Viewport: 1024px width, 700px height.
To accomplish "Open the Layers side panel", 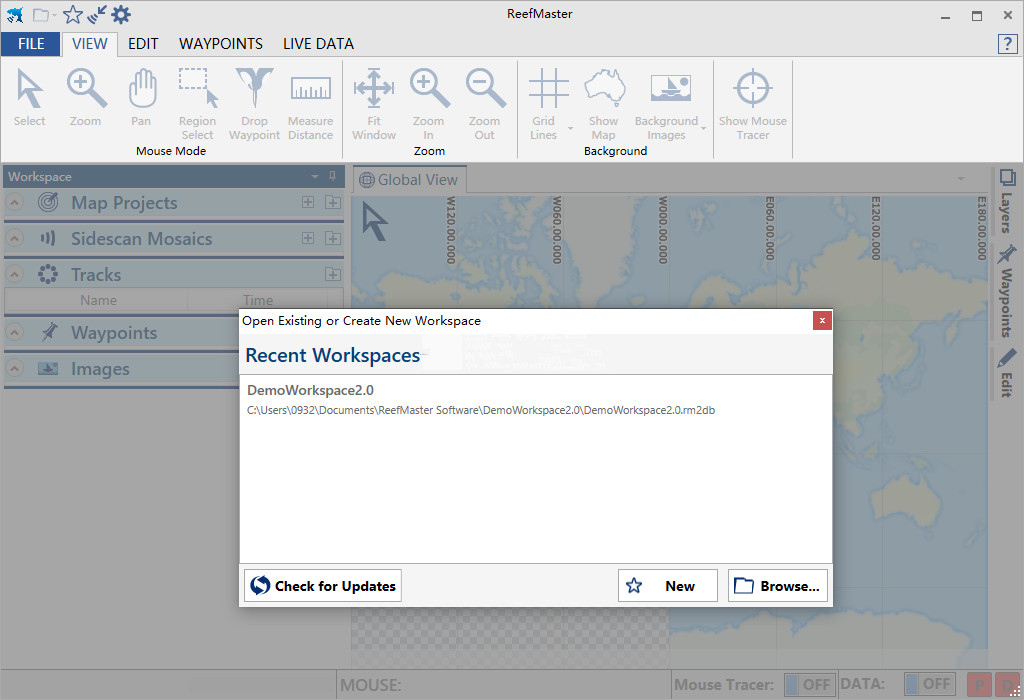I will (x=1006, y=201).
